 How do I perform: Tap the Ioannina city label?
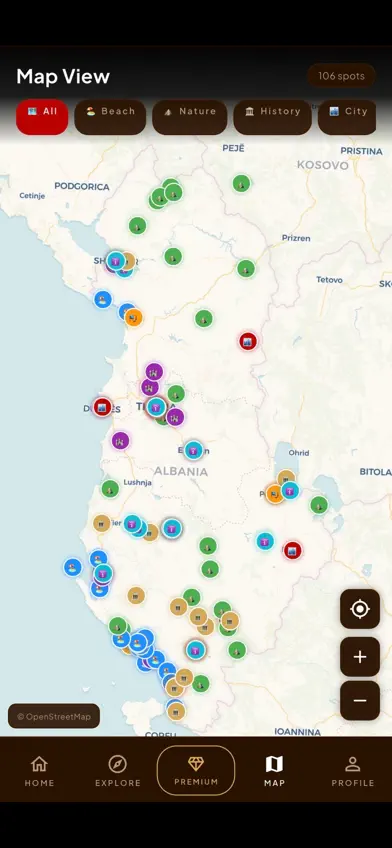pos(297,732)
